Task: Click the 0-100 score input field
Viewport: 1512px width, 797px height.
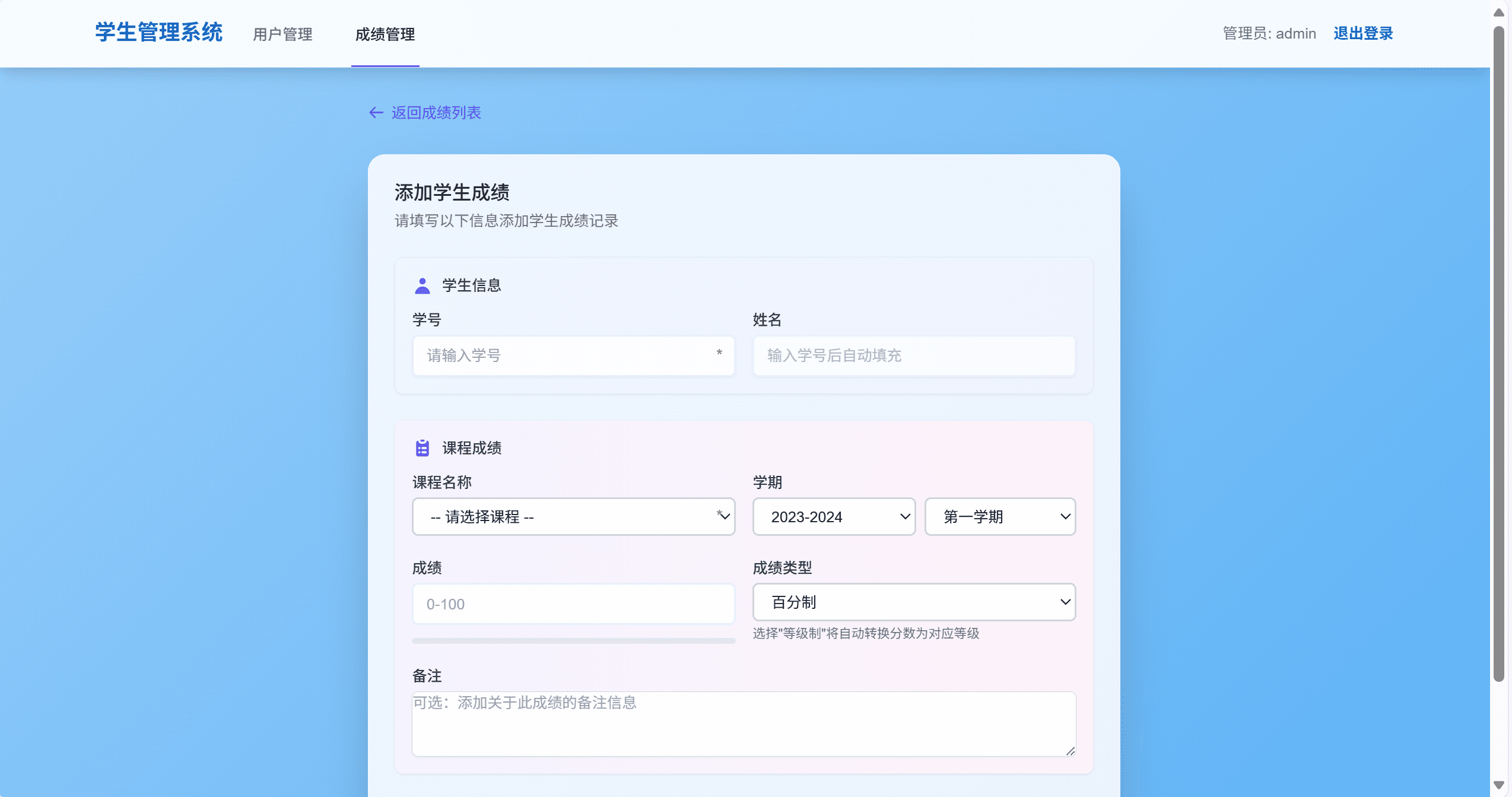Action: pyautogui.click(x=573, y=604)
